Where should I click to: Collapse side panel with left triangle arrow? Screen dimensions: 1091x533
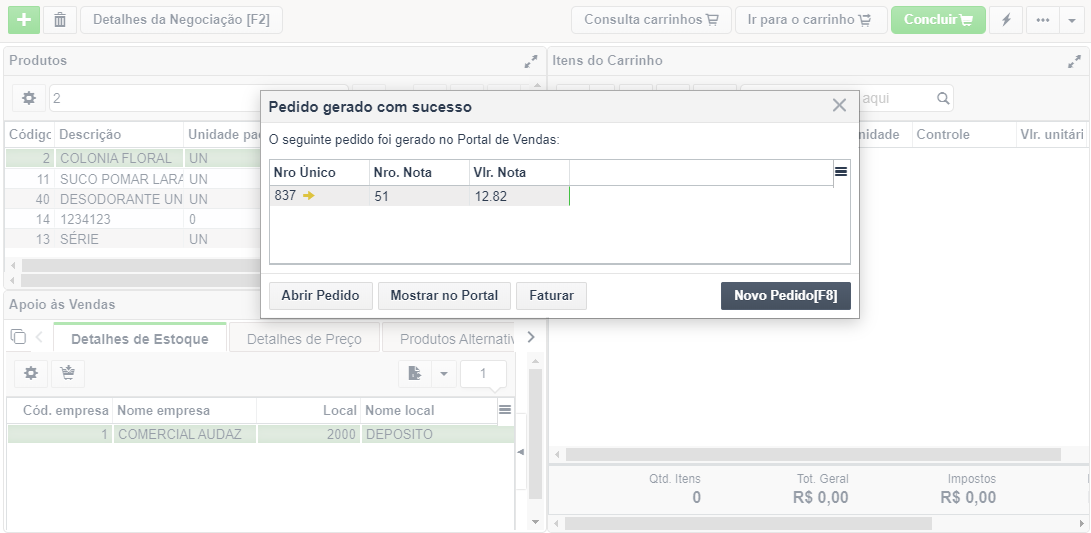pos(520,452)
